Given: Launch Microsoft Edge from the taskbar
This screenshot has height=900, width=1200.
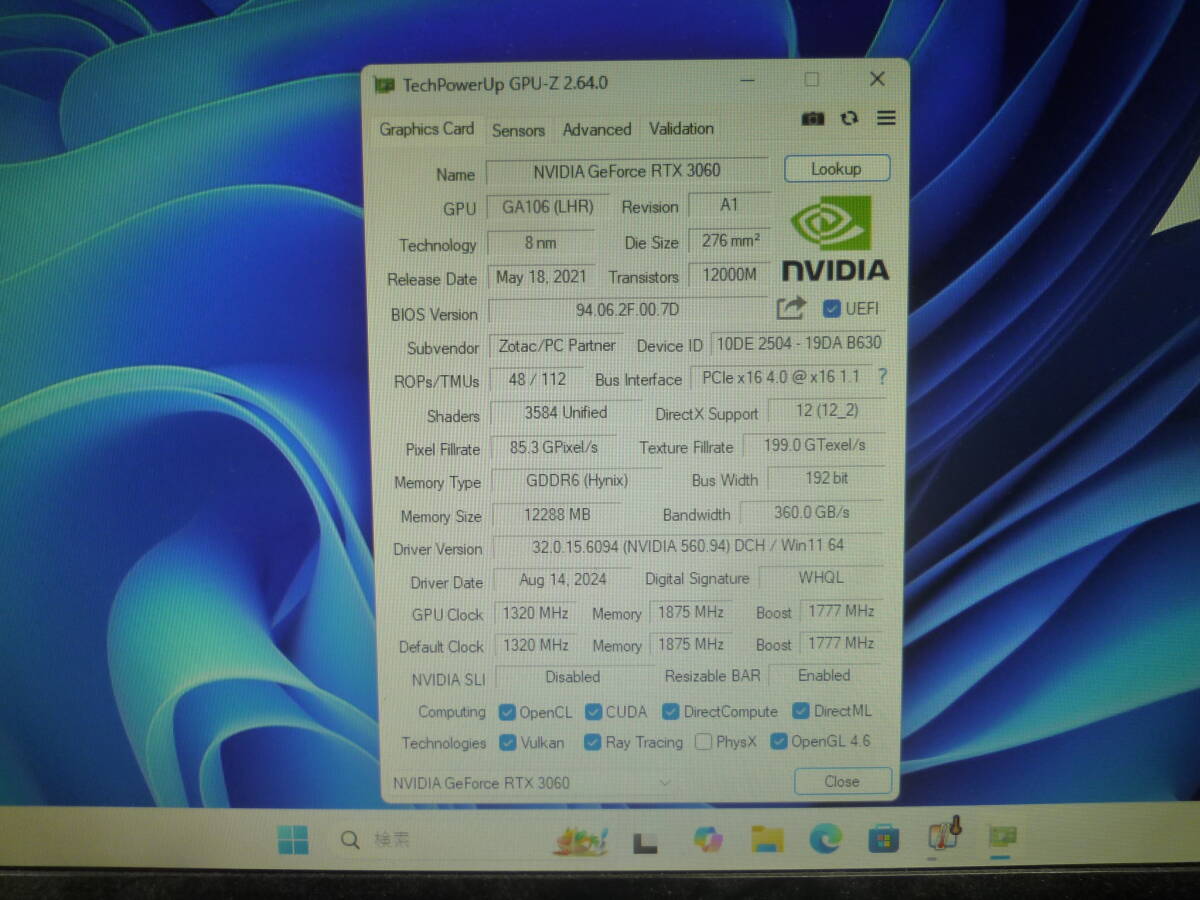Looking at the screenshot, I should 825,838.
